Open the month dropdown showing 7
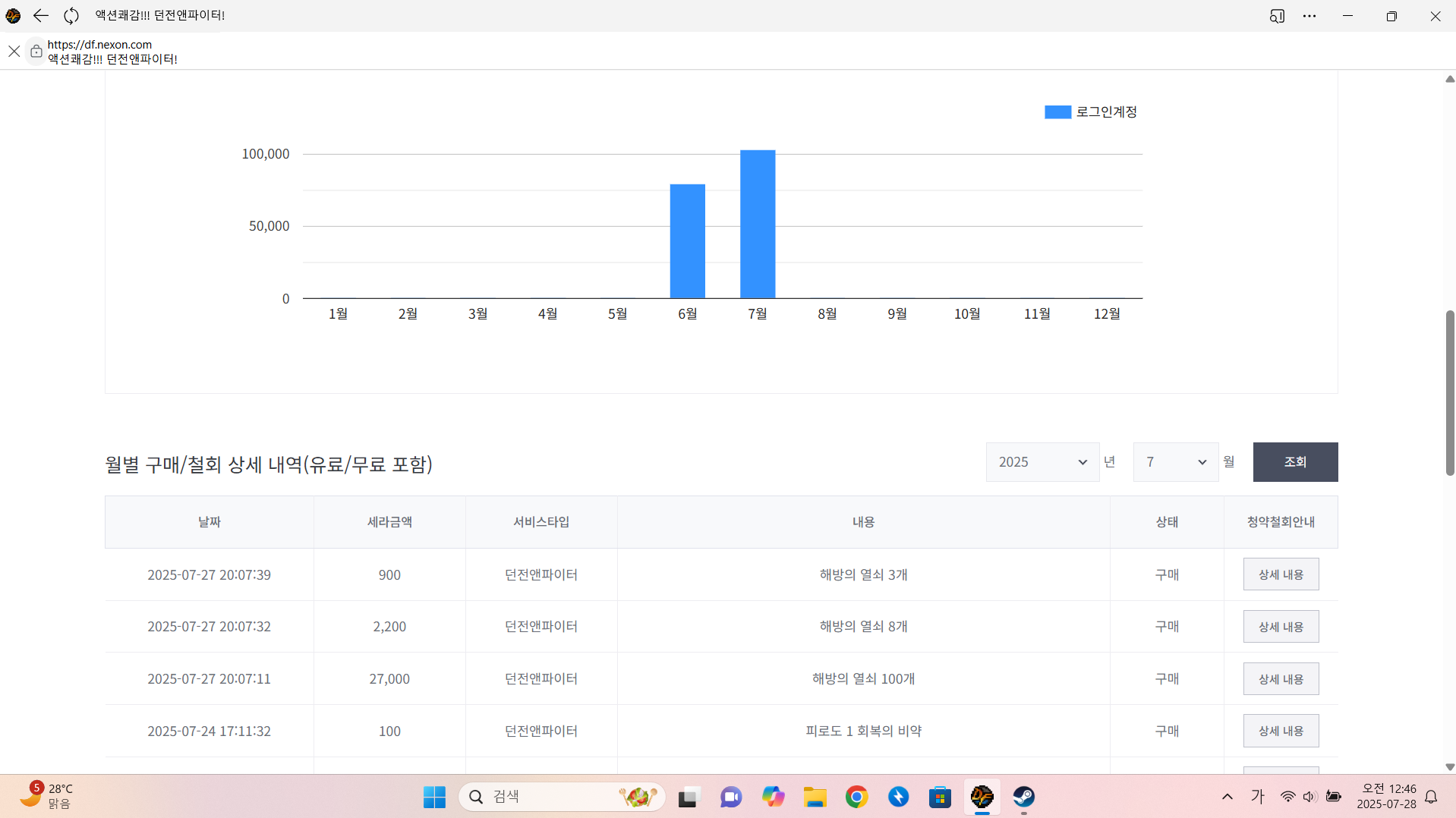Viewport: 1456px width, 818px height. click(1175, 462)
